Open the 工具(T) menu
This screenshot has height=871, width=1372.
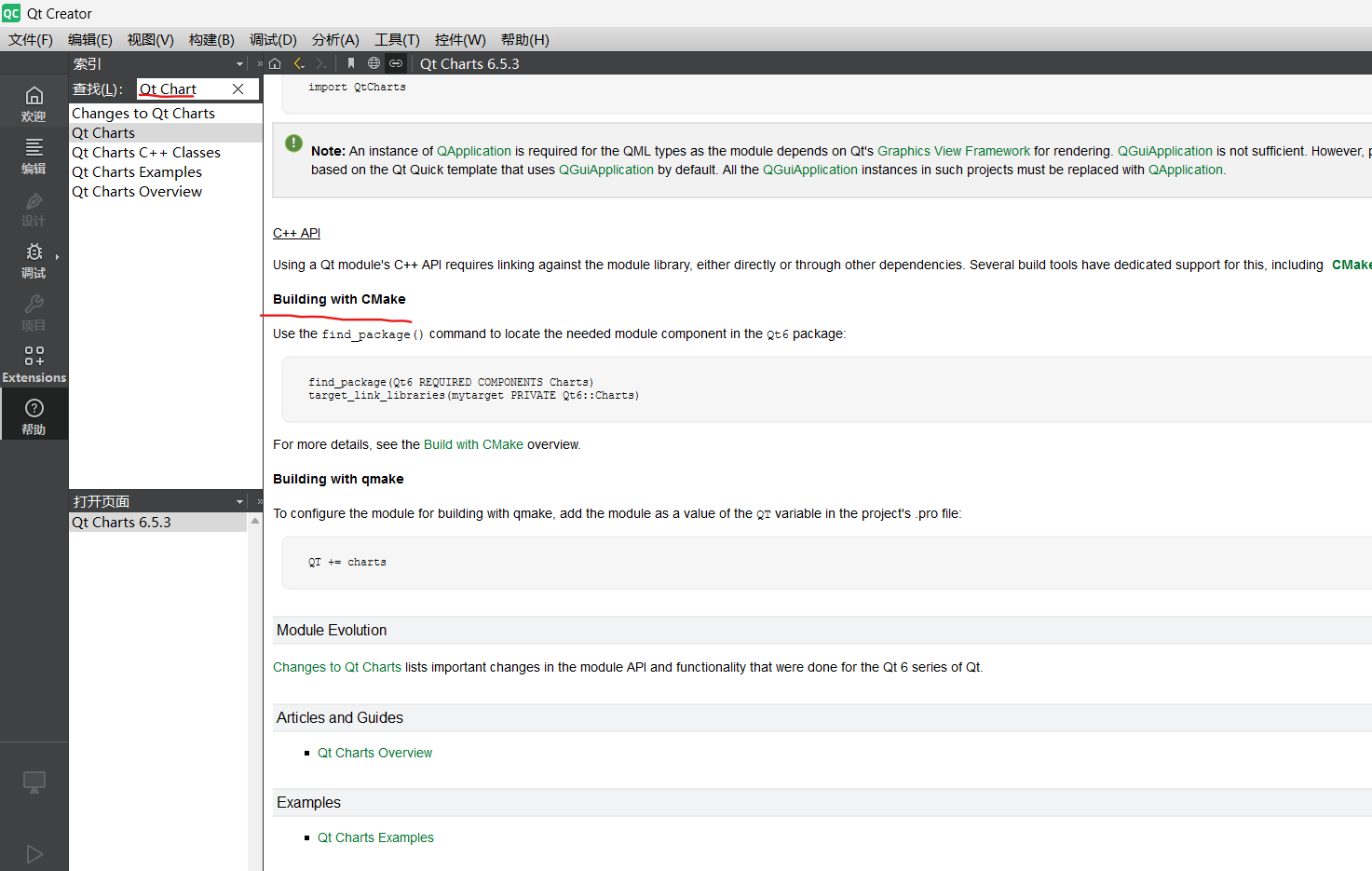(397, 40)
